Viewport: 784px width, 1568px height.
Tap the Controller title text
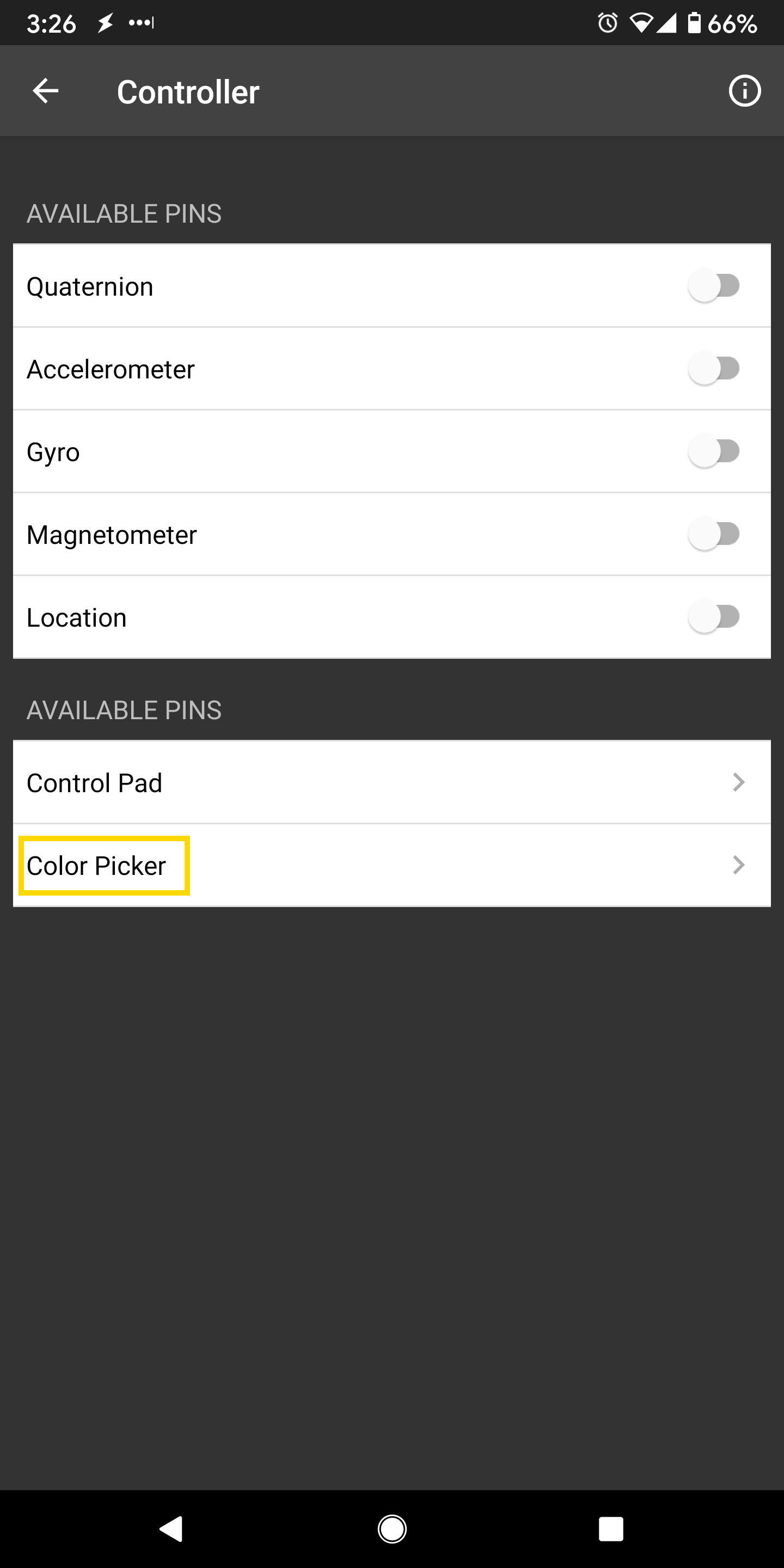click(188, 92)
